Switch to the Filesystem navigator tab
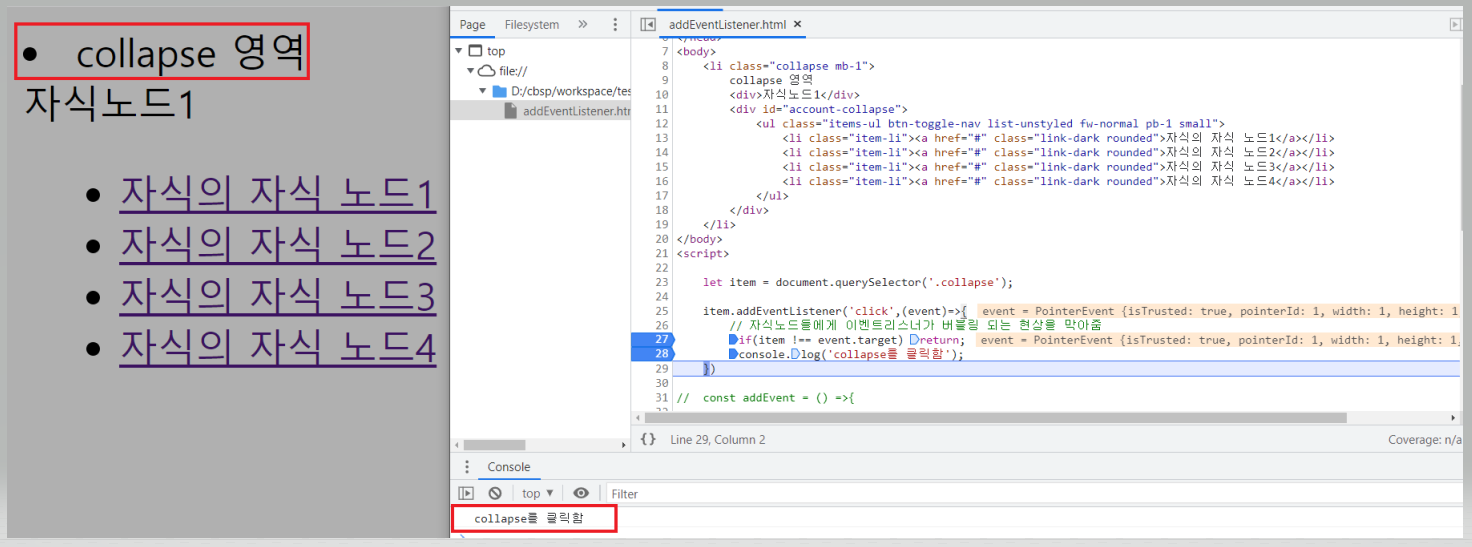1472x547 pixels. [532, 25]
